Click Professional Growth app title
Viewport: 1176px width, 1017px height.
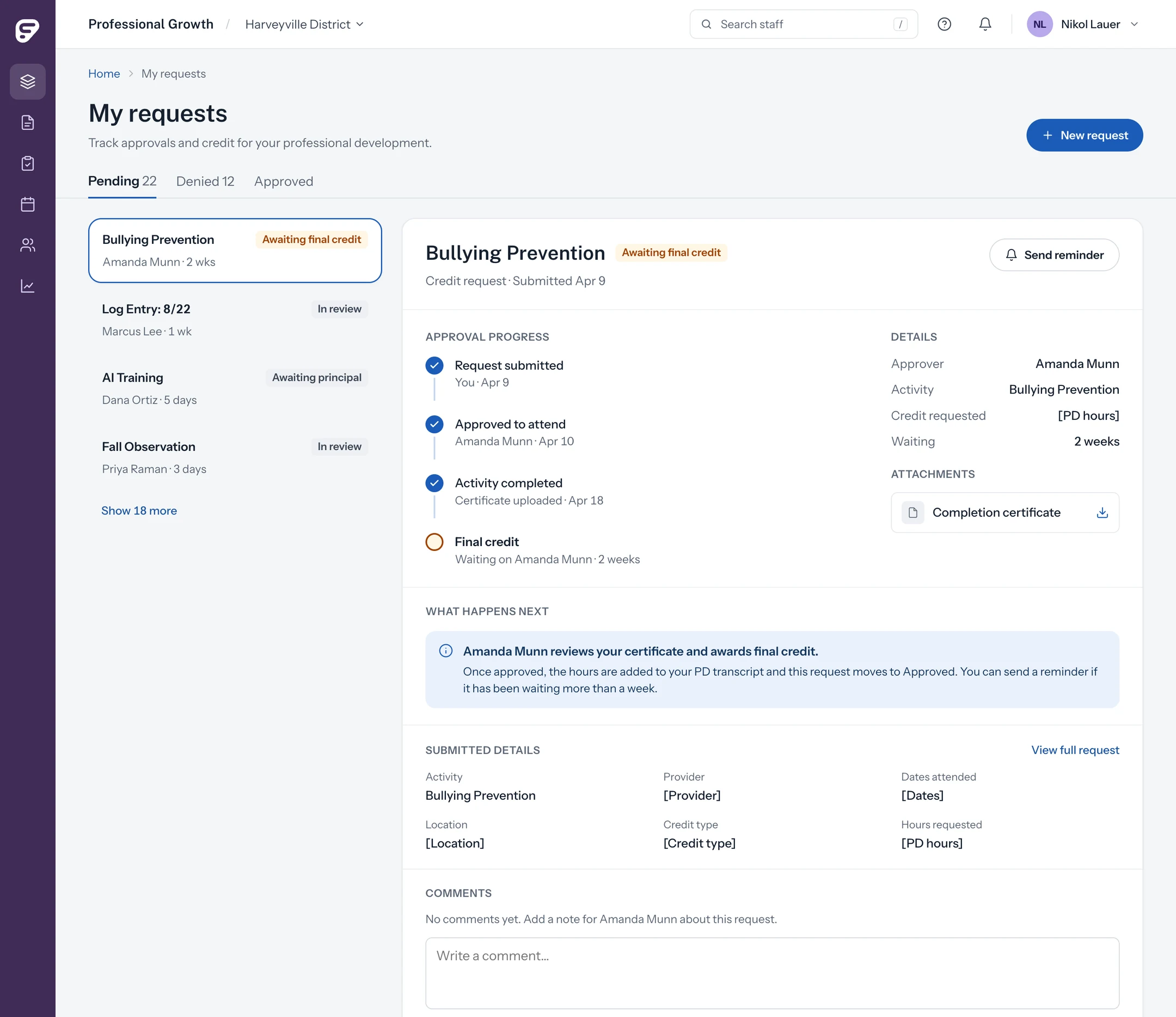point(151,24)
